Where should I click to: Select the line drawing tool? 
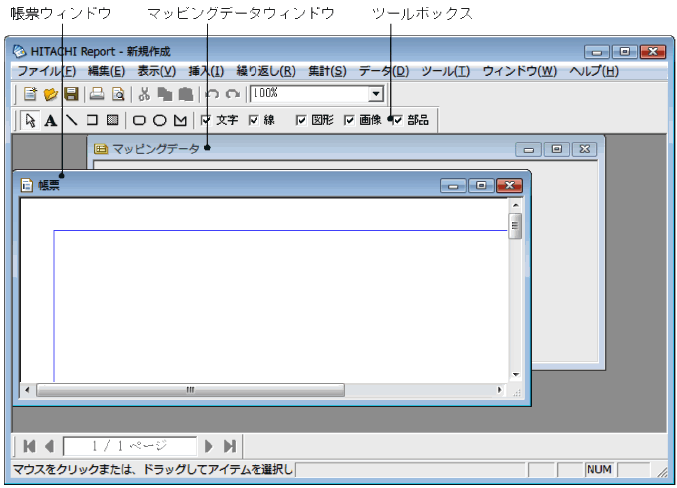(72, 120)
